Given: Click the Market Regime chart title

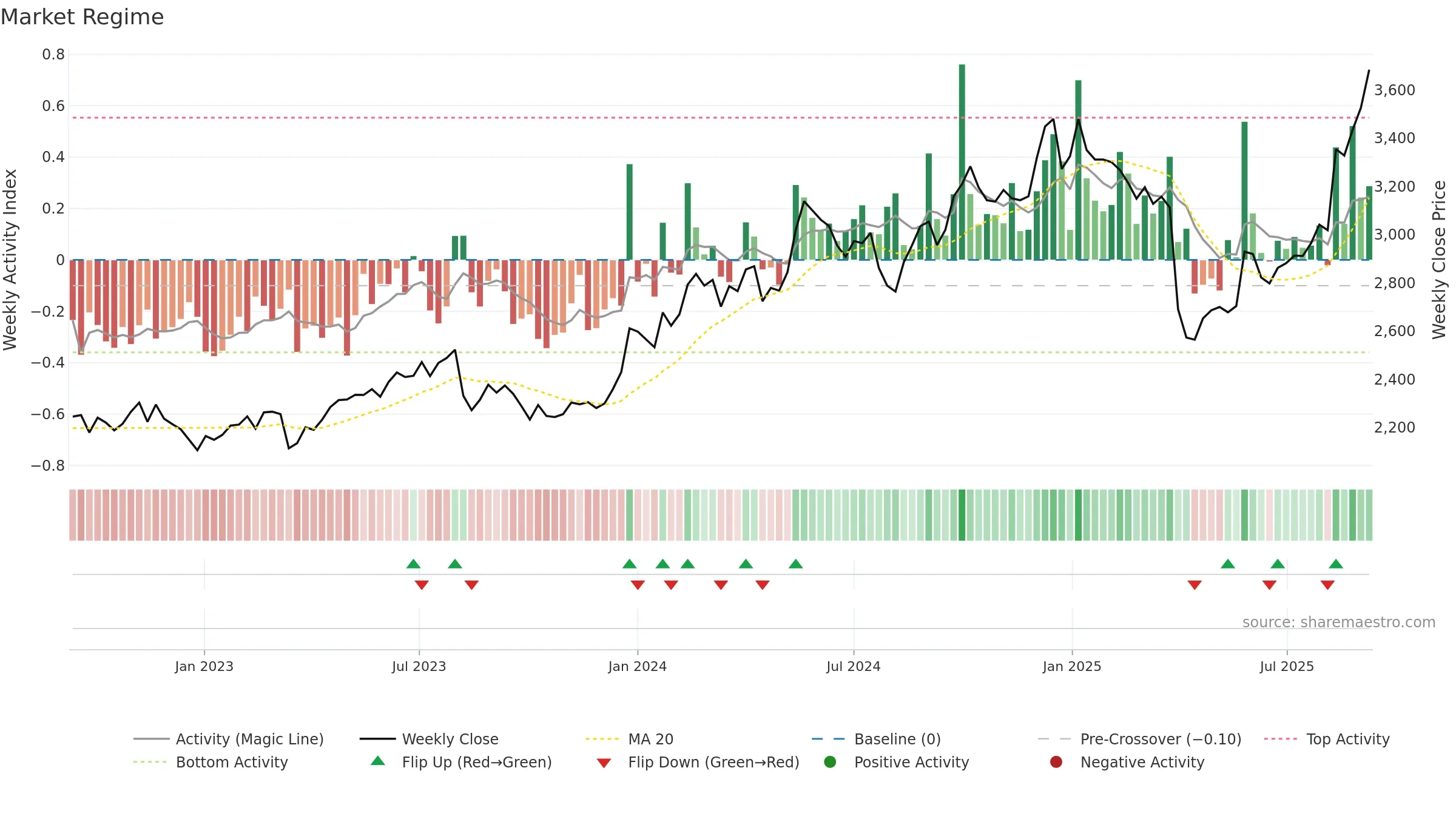Looking at the screenshot, I should pos(82,17).
